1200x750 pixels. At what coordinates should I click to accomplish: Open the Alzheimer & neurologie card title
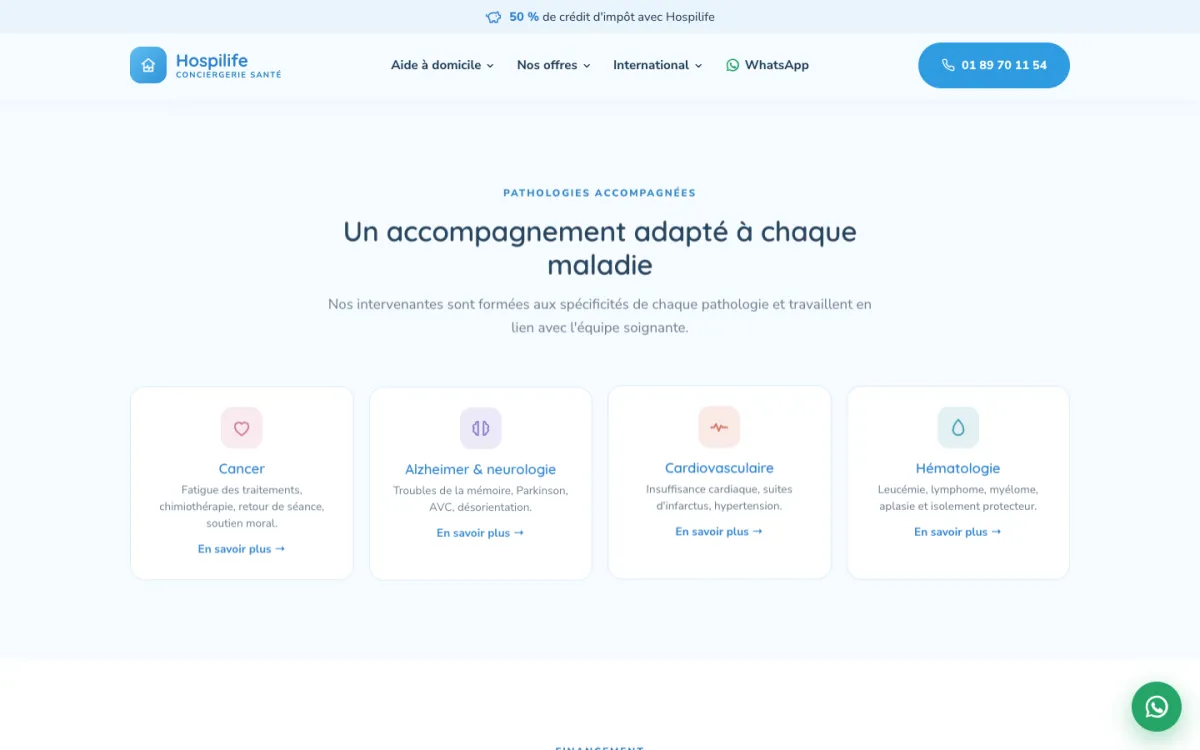click(x=481, y=469)
